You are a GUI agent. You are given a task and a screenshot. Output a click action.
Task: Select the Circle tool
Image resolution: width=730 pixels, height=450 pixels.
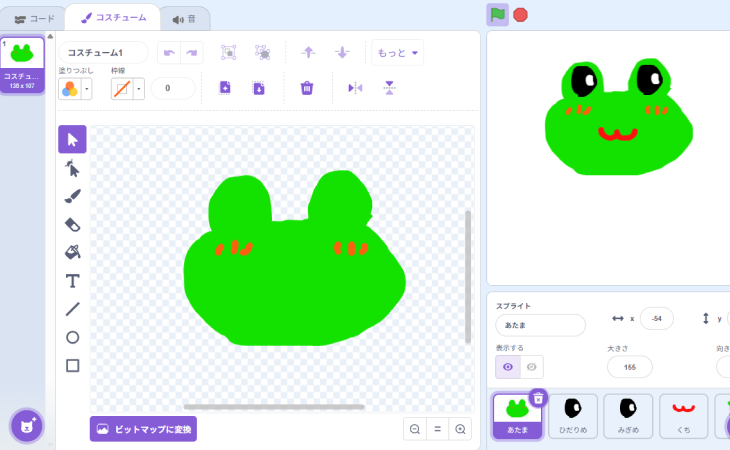[72, 337]
